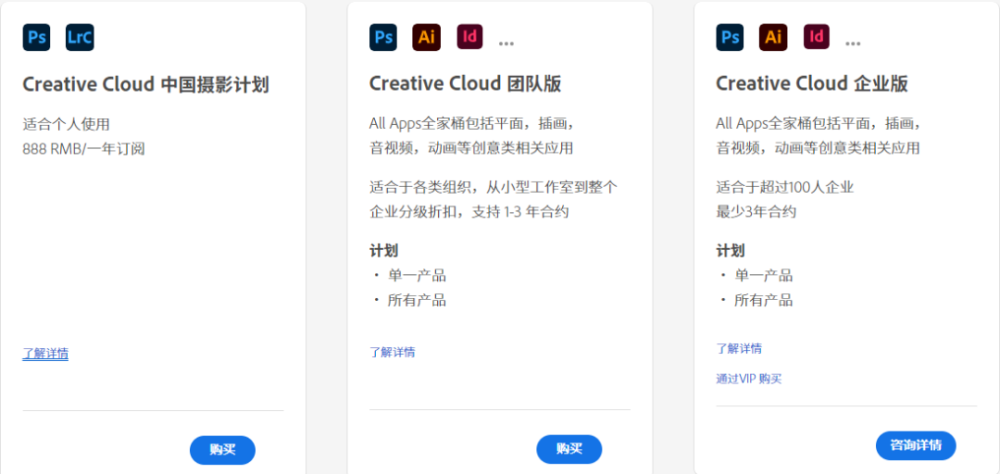Open 了解详情 link in the 团队版 card
Image resolution: width=1000 pixels, height=474 pixels.
pos(392,352)
